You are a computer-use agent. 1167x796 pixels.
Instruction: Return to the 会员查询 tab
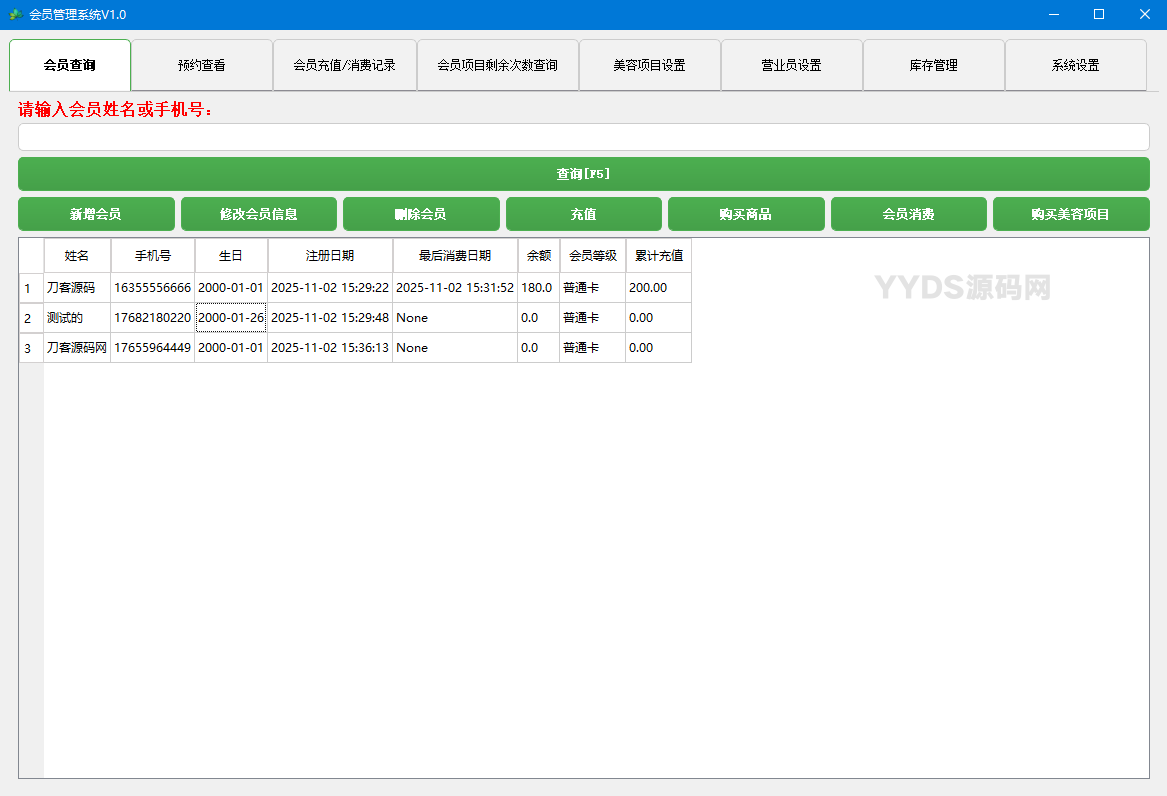coord(68,64)
